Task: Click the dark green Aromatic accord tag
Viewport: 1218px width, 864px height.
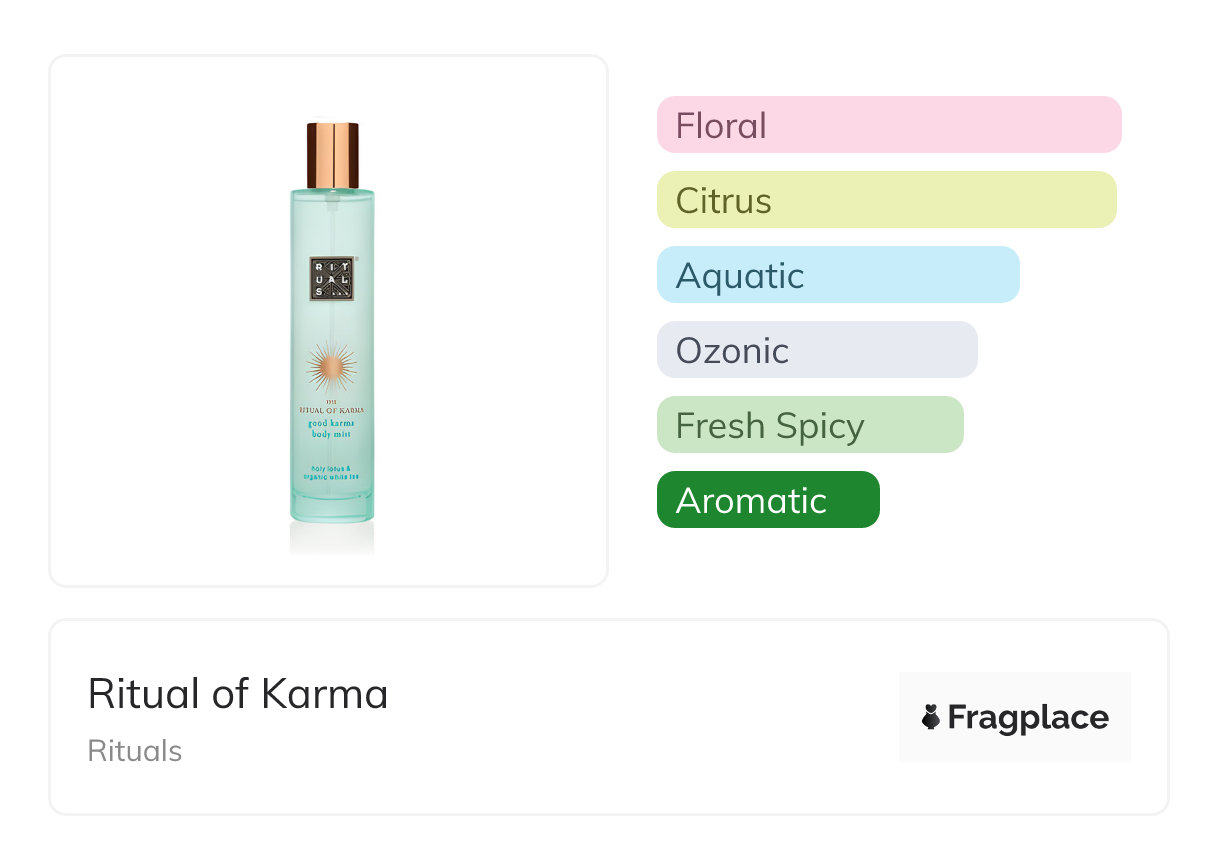Action: tap(767, 500)
